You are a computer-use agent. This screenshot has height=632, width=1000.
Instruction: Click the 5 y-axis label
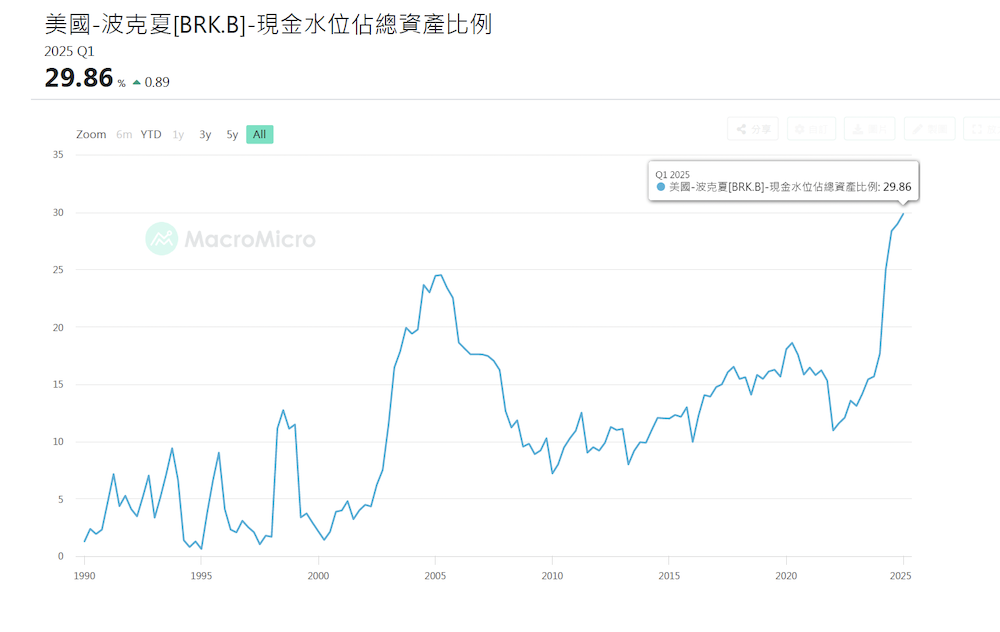pos(61,499)
